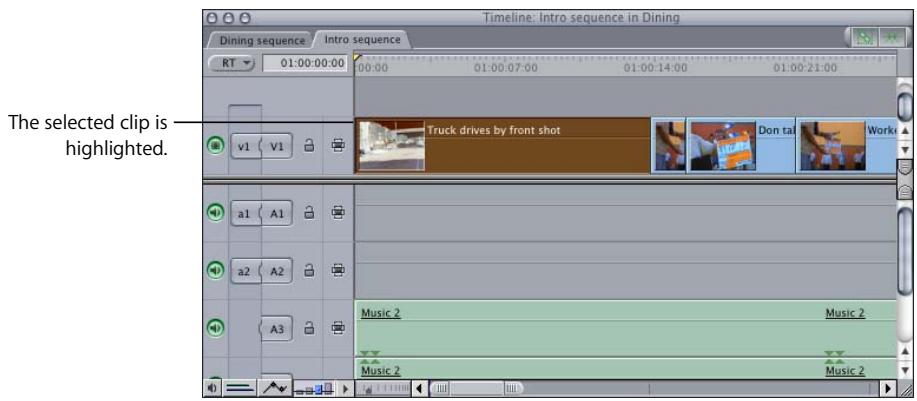Click the A2 destination control
This screenshot has height=401, width=917.
click(x=277, y=271)
